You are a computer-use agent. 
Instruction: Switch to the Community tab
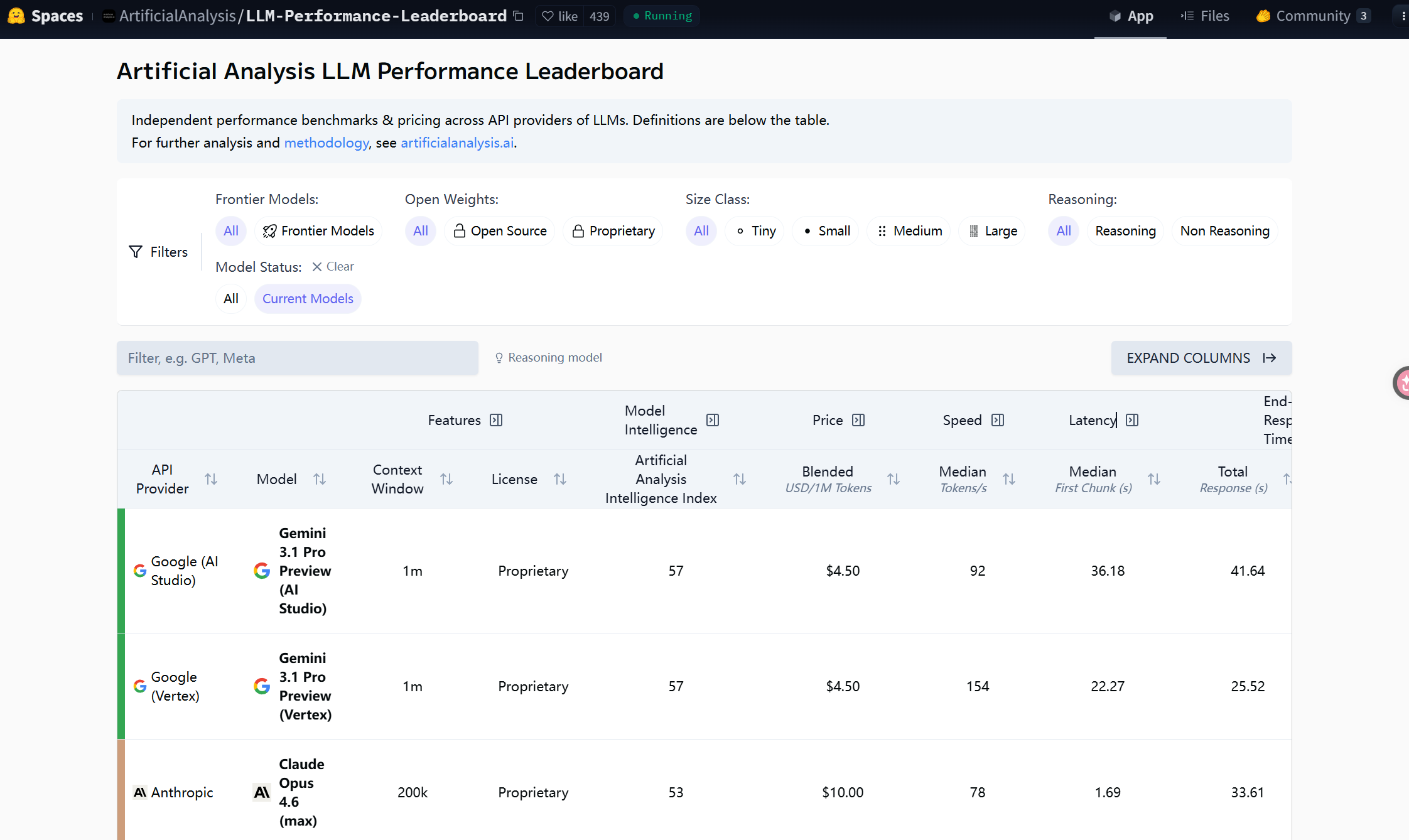pos(1313,16)
